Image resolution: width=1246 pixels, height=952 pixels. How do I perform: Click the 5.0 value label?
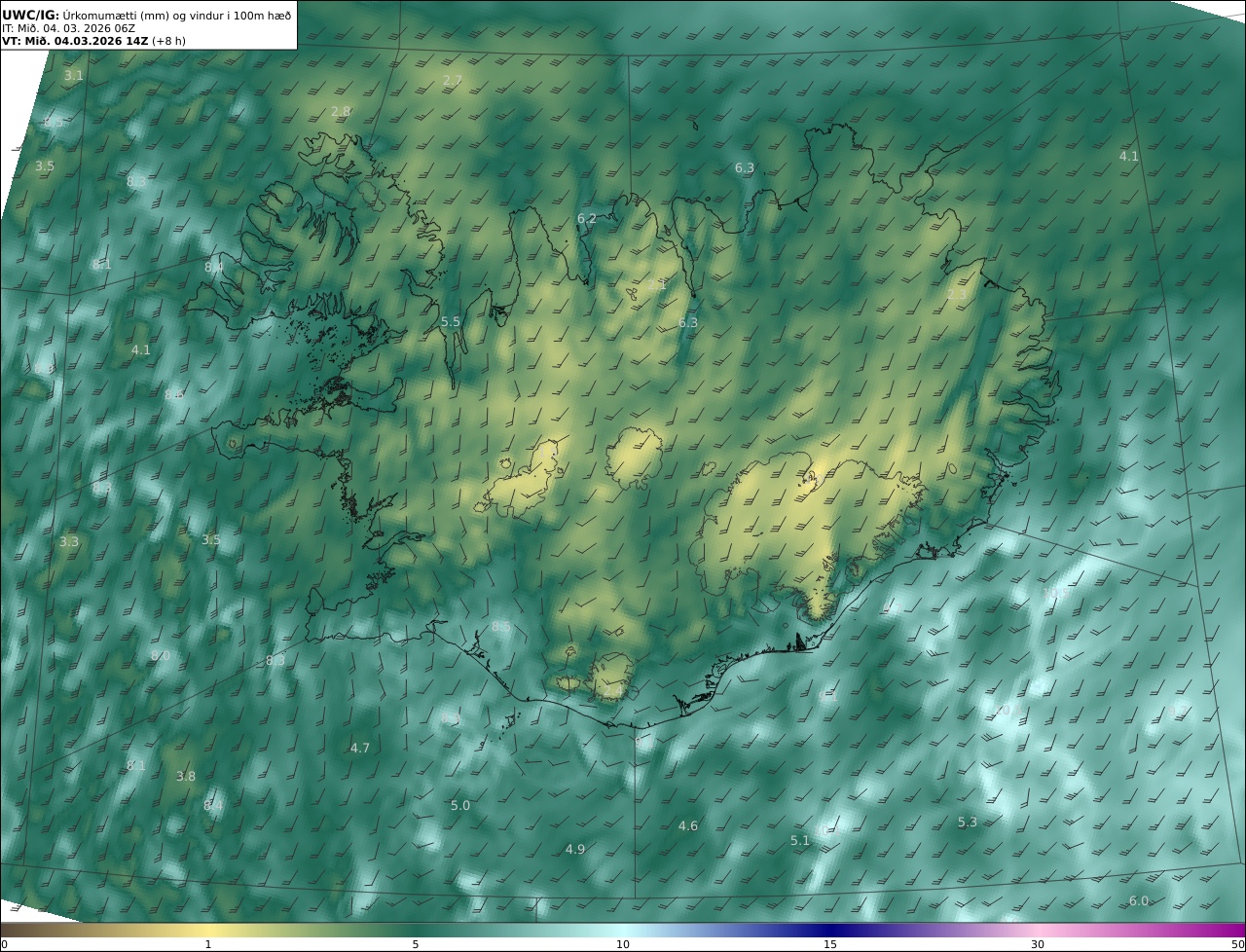click(460, 805)
